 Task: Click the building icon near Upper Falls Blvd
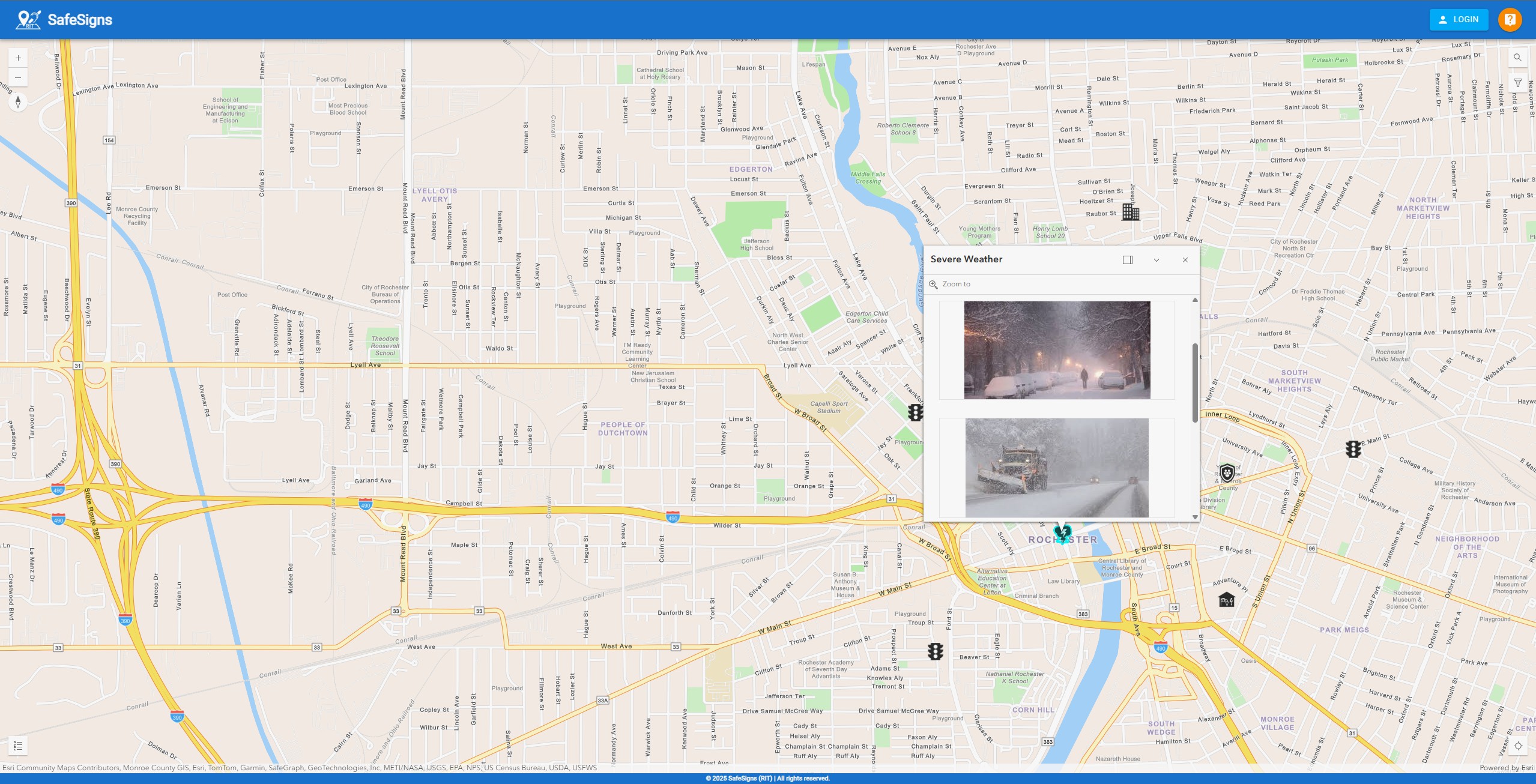1129,211
